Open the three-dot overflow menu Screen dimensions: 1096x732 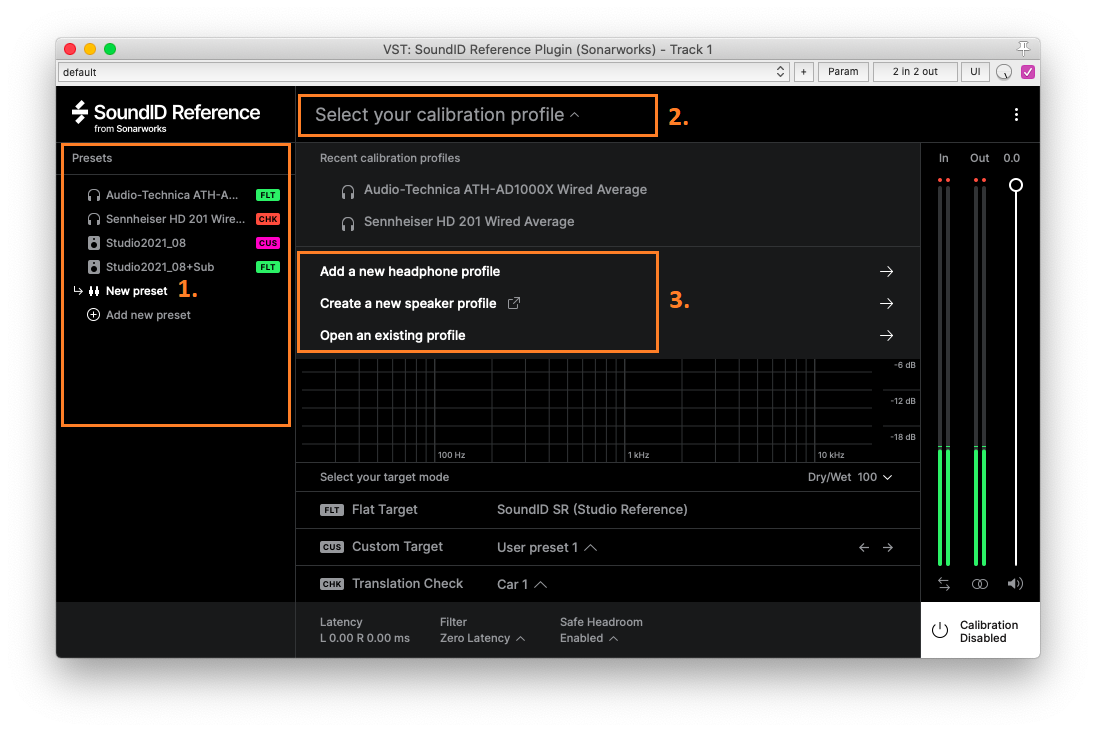coord(1016,115)
